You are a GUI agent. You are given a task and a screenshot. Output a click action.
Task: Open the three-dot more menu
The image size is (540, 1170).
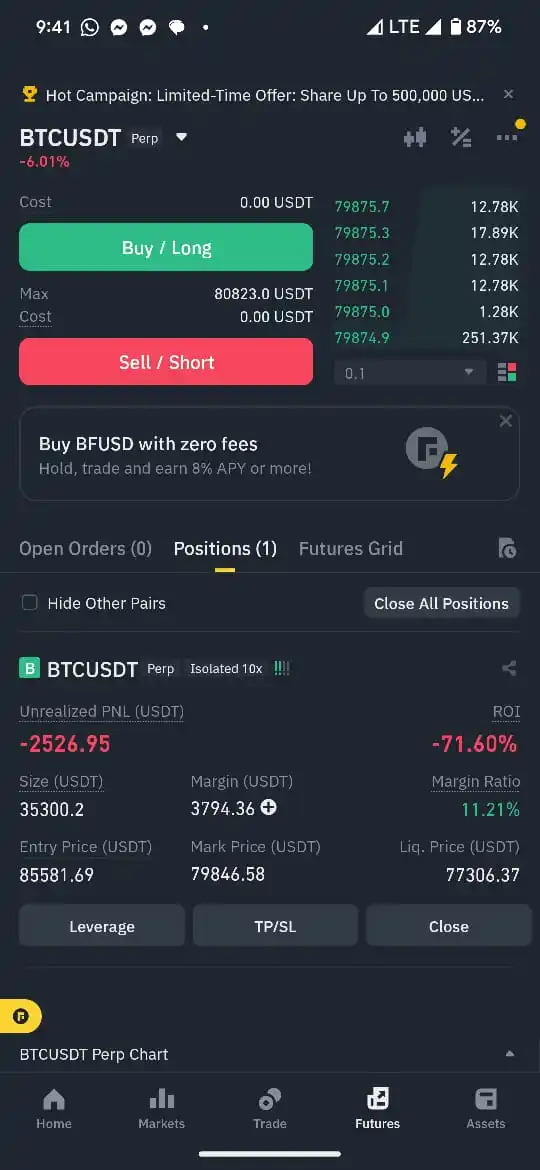[507, 137]
